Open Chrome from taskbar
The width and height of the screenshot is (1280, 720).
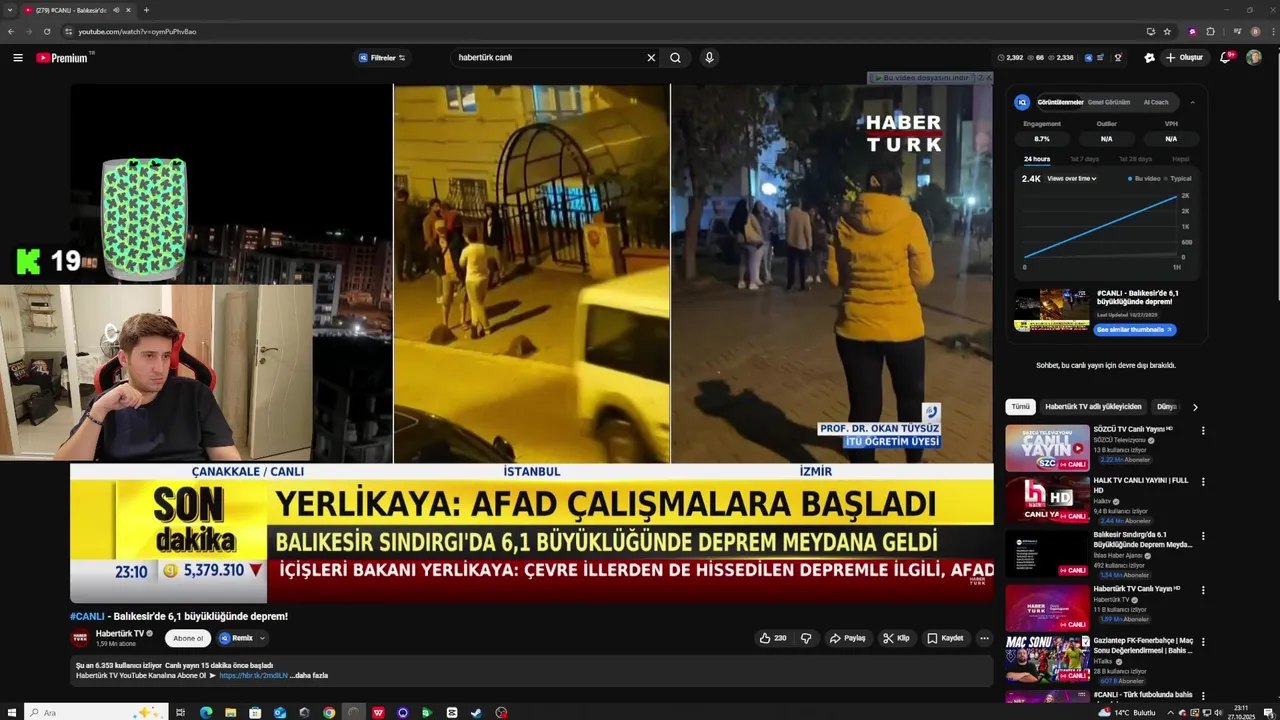point(329,713)
